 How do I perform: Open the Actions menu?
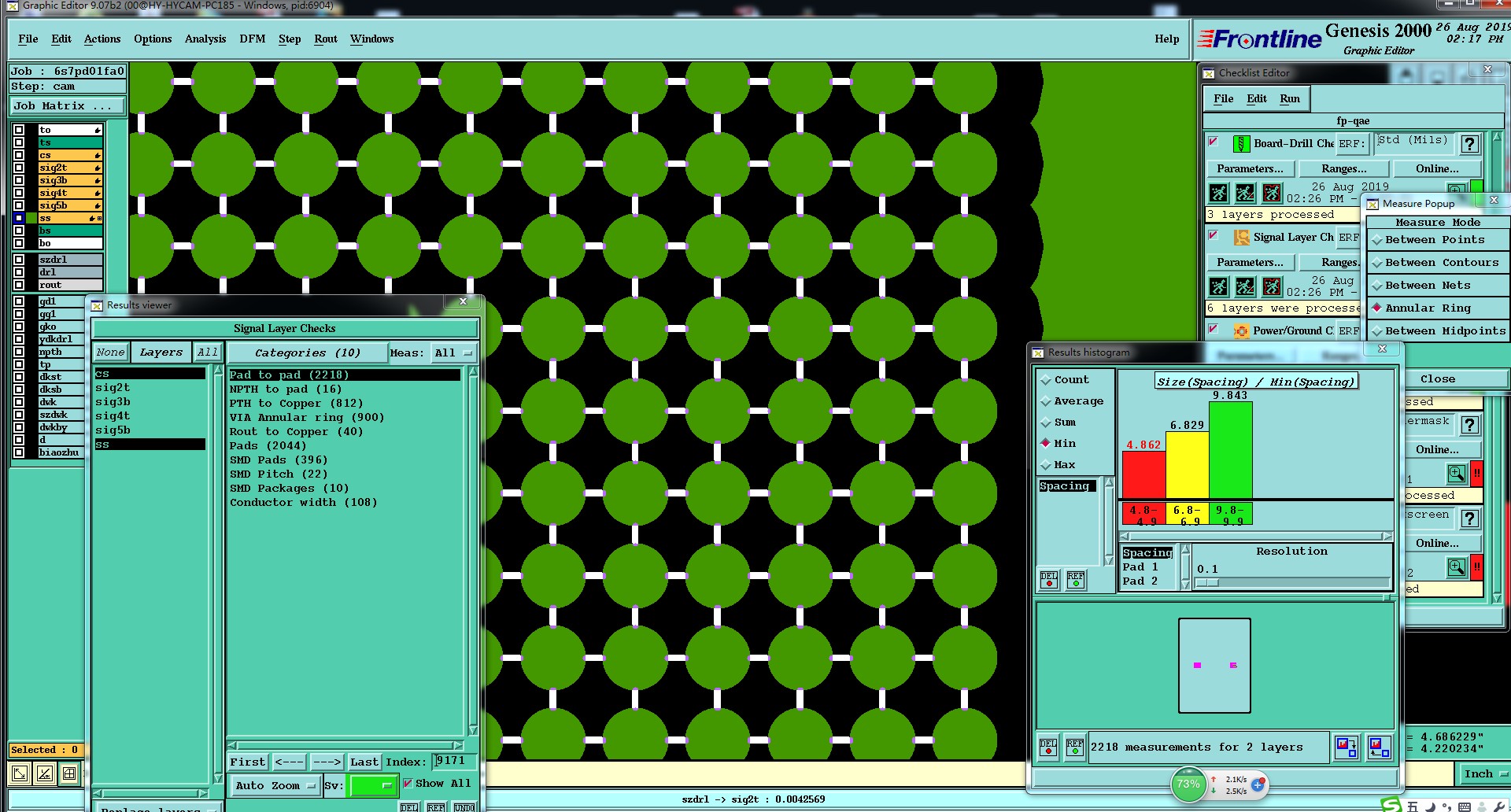[x=102, y=39]
